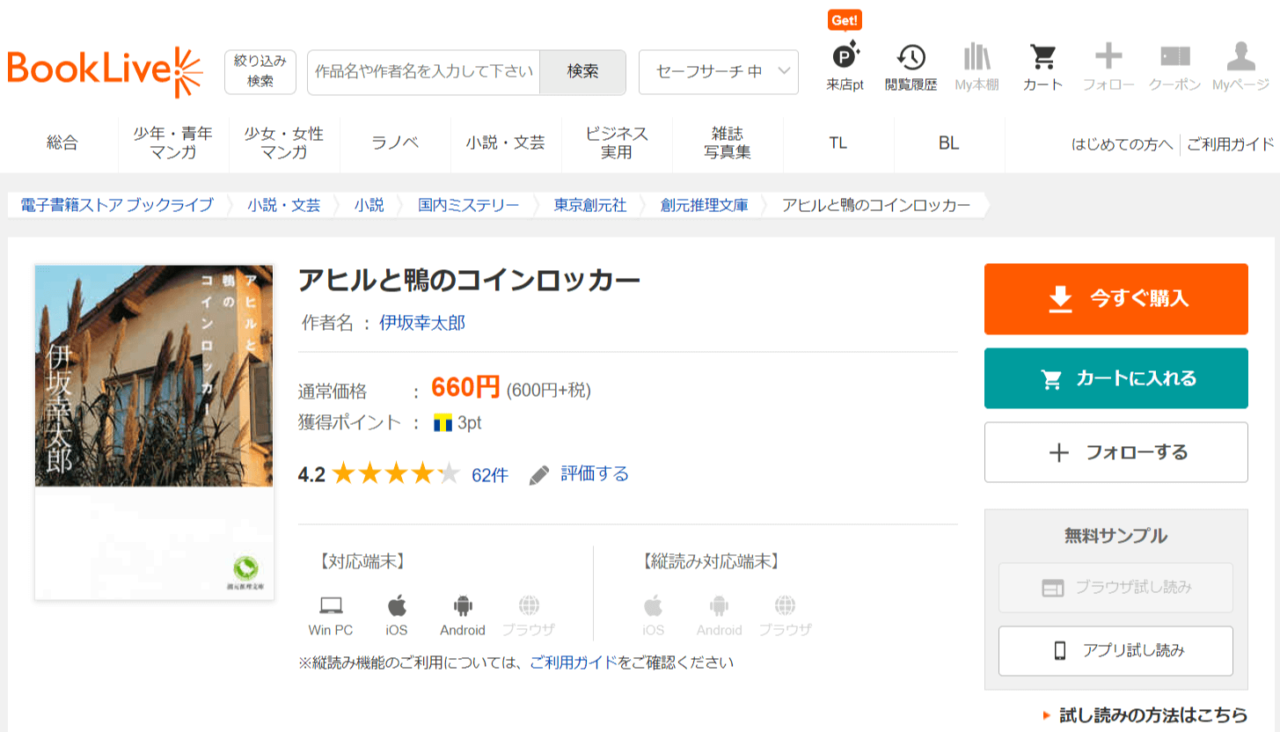1280x732 pixels.
Task: Click the pencil icon beside 評価する
Action: tap(540, 474)
